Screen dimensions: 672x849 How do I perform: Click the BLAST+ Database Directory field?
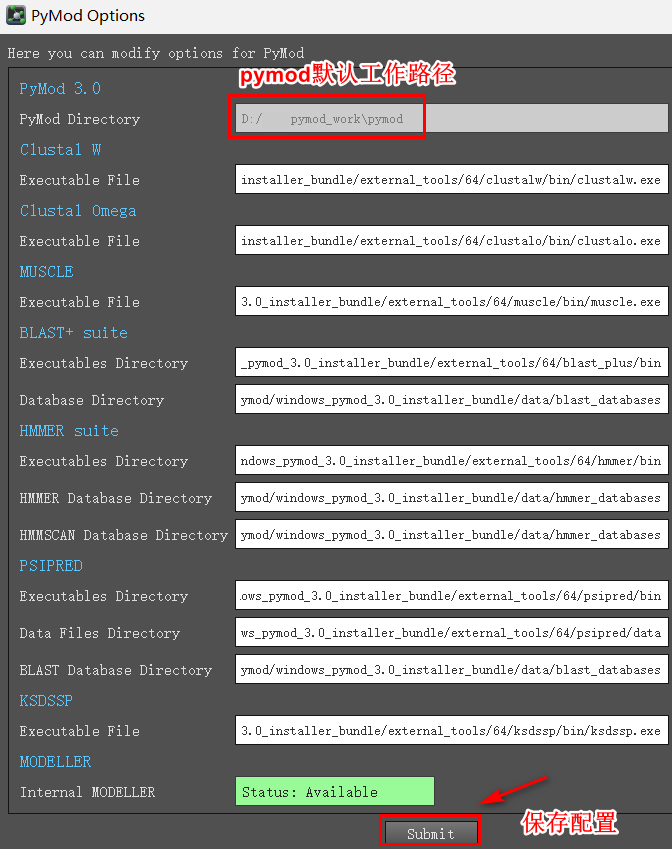452,400
